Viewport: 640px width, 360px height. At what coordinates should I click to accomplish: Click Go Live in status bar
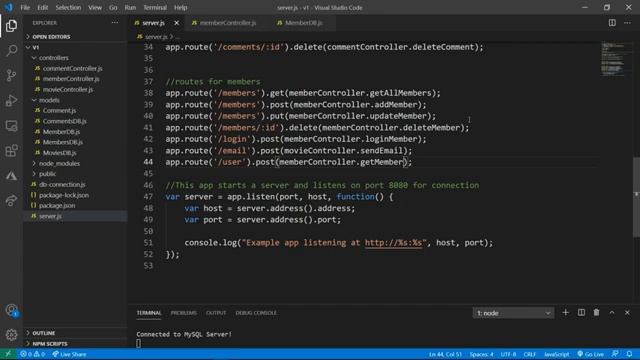591,354
